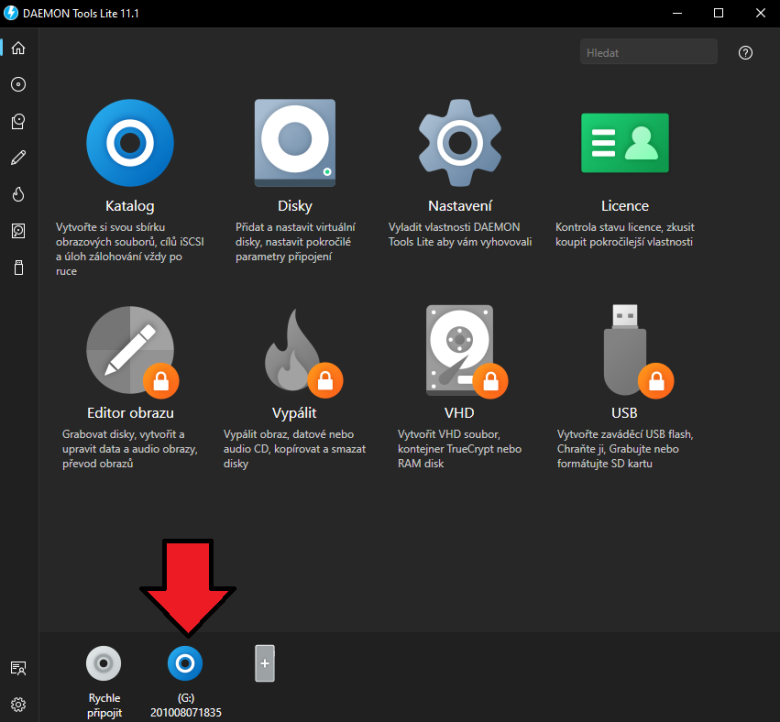Click the 201008071835 drive label

pyautogui.click(x=186, y=713)
